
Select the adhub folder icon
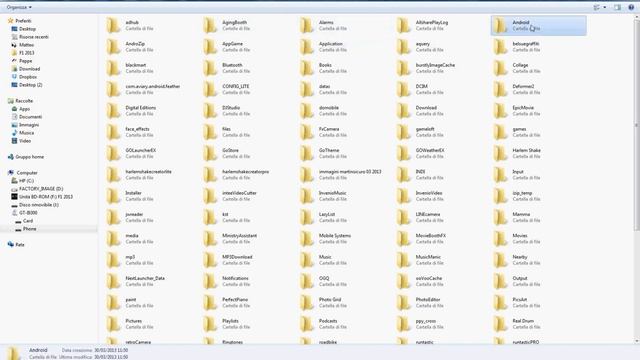click(x=113, y=25)
